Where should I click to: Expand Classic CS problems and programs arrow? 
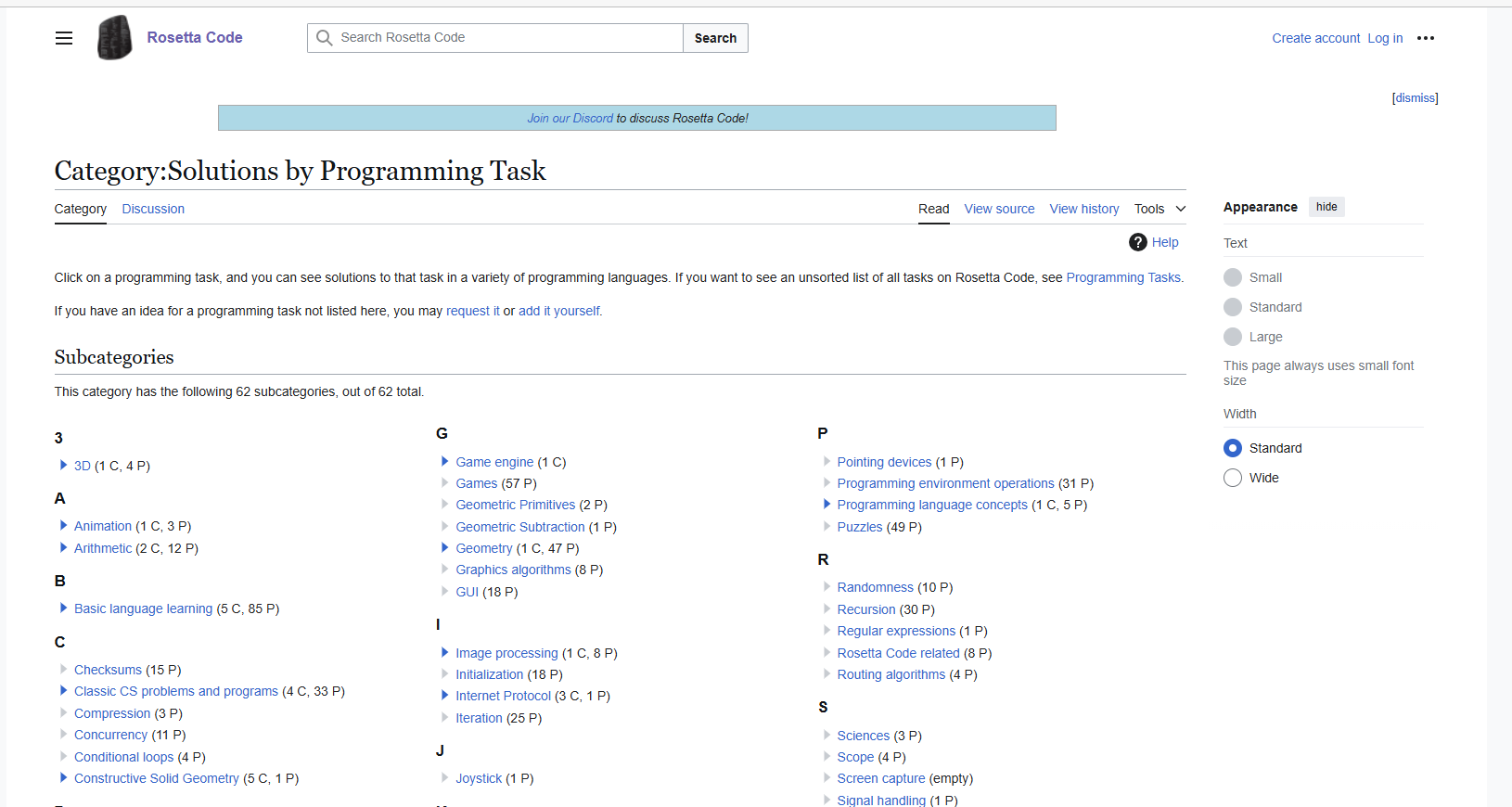pyautogui.click(x=63, y=690)
